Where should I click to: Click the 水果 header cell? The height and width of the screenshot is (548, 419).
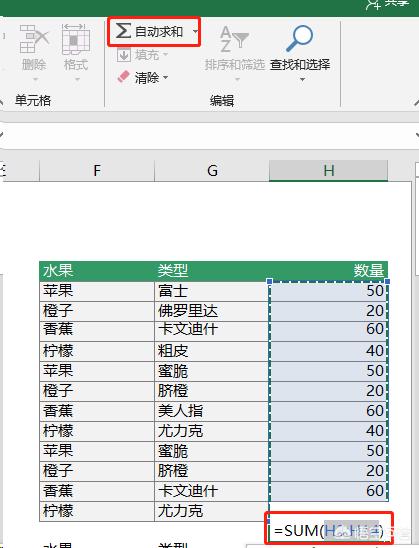[97, 271]
